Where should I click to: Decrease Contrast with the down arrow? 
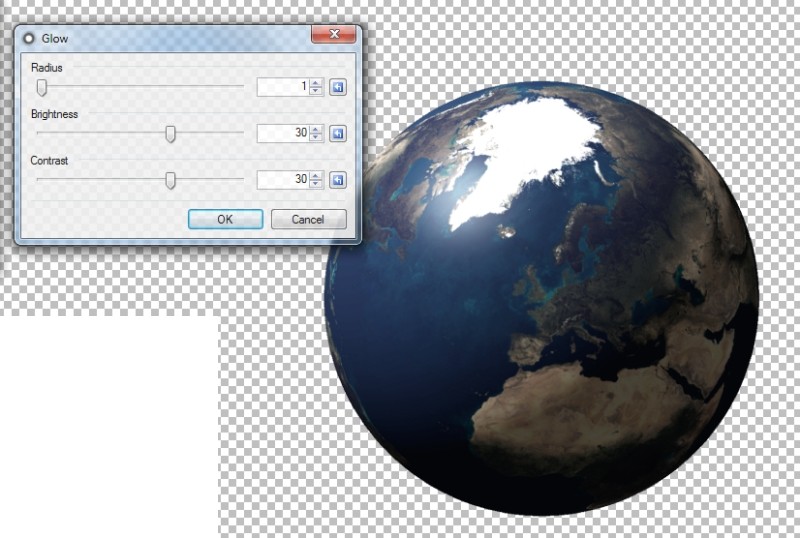pos(316,184)
